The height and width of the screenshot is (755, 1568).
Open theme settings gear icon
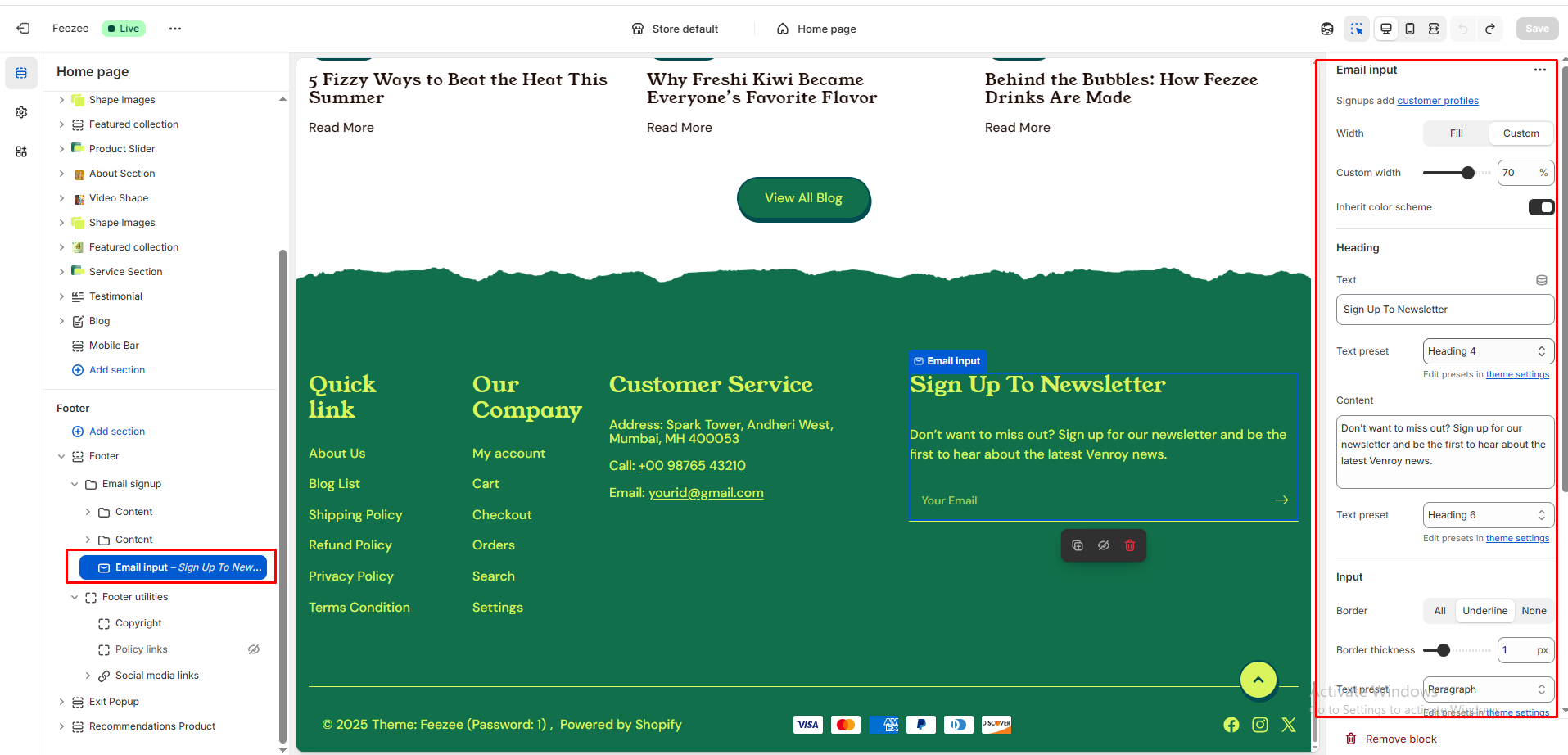[x=21, y=112]
